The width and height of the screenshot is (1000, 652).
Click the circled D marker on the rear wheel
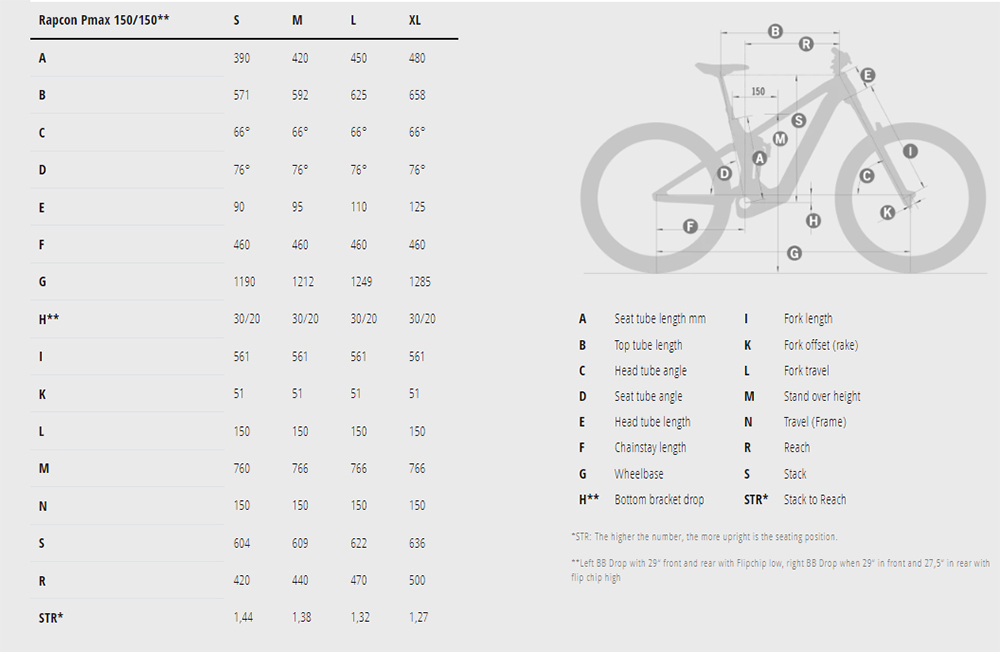click(x=725, y=174)
